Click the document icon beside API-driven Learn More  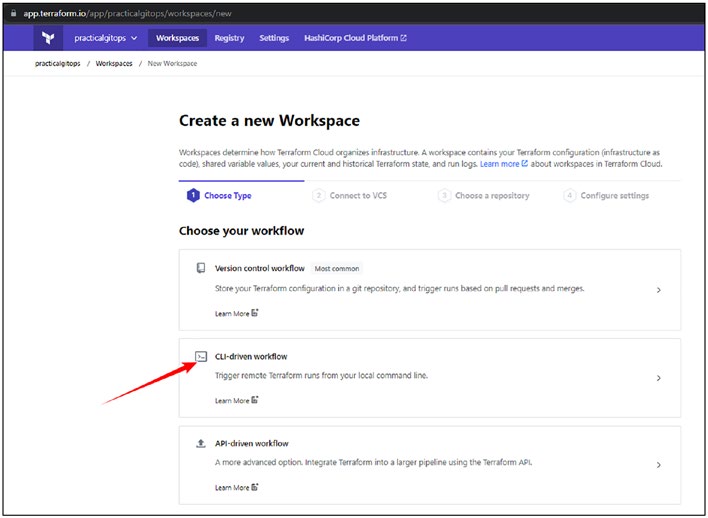pyautogui.click(x=255, y=487)
